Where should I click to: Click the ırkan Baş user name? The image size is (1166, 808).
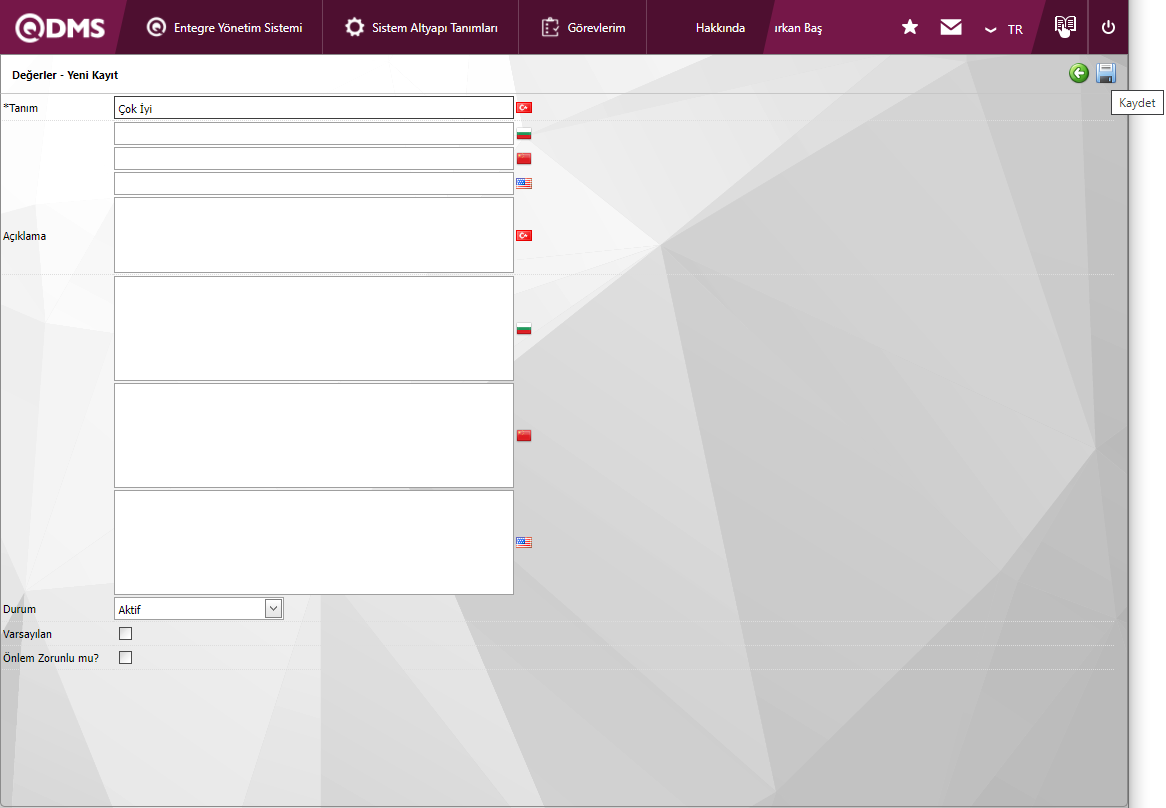point(798,28)
